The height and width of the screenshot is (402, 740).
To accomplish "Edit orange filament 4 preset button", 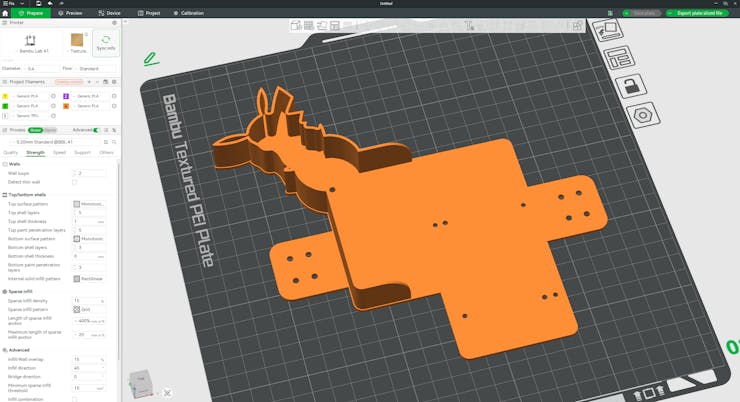I will pos(114,106).
